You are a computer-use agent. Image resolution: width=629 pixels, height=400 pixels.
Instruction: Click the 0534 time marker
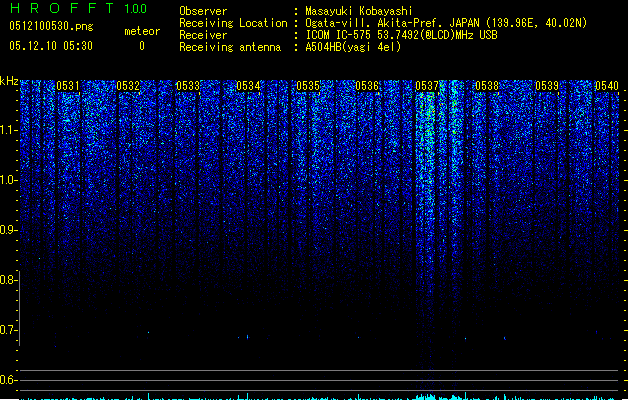[248, 86]
